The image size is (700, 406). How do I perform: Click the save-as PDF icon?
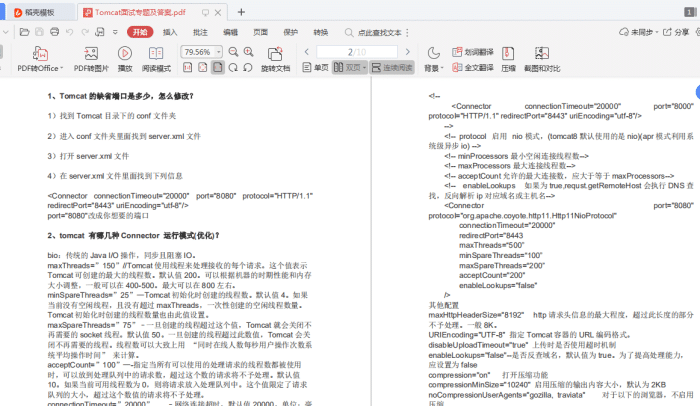(100, 32)
